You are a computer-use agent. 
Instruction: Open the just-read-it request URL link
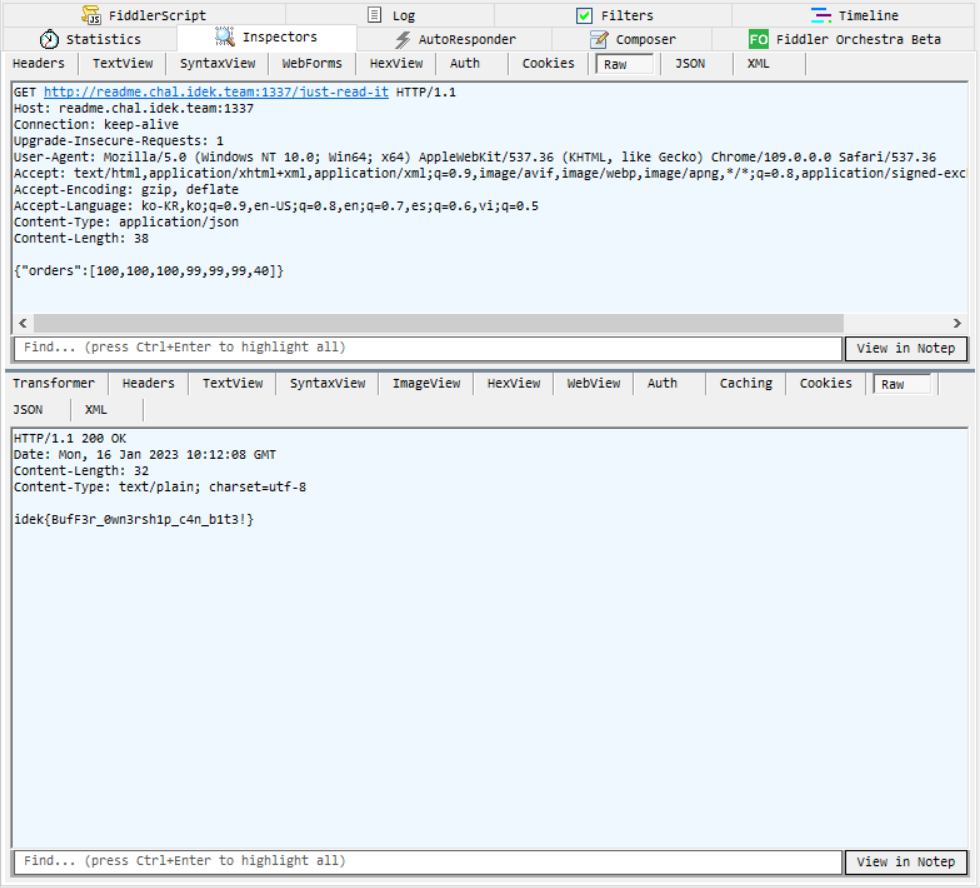tap(216, 92)
